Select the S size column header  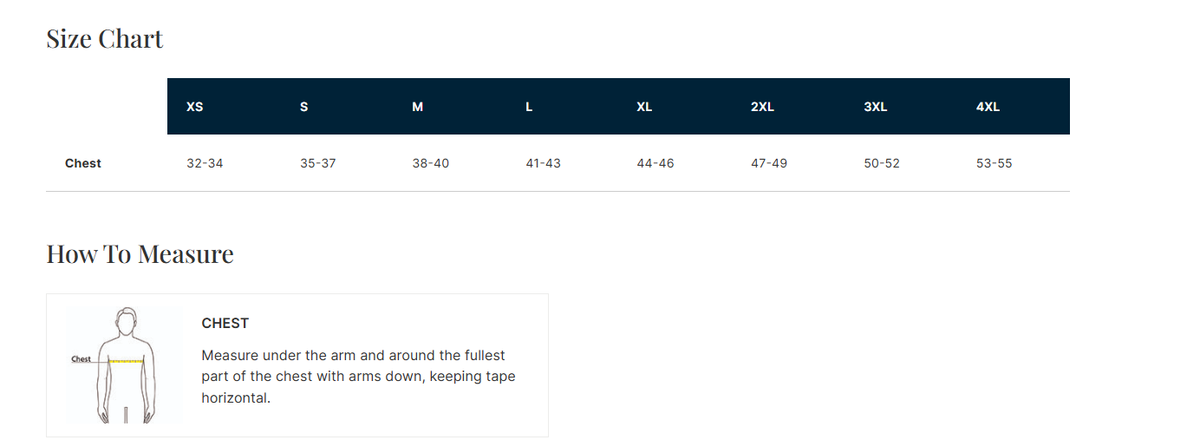point(304,107)
